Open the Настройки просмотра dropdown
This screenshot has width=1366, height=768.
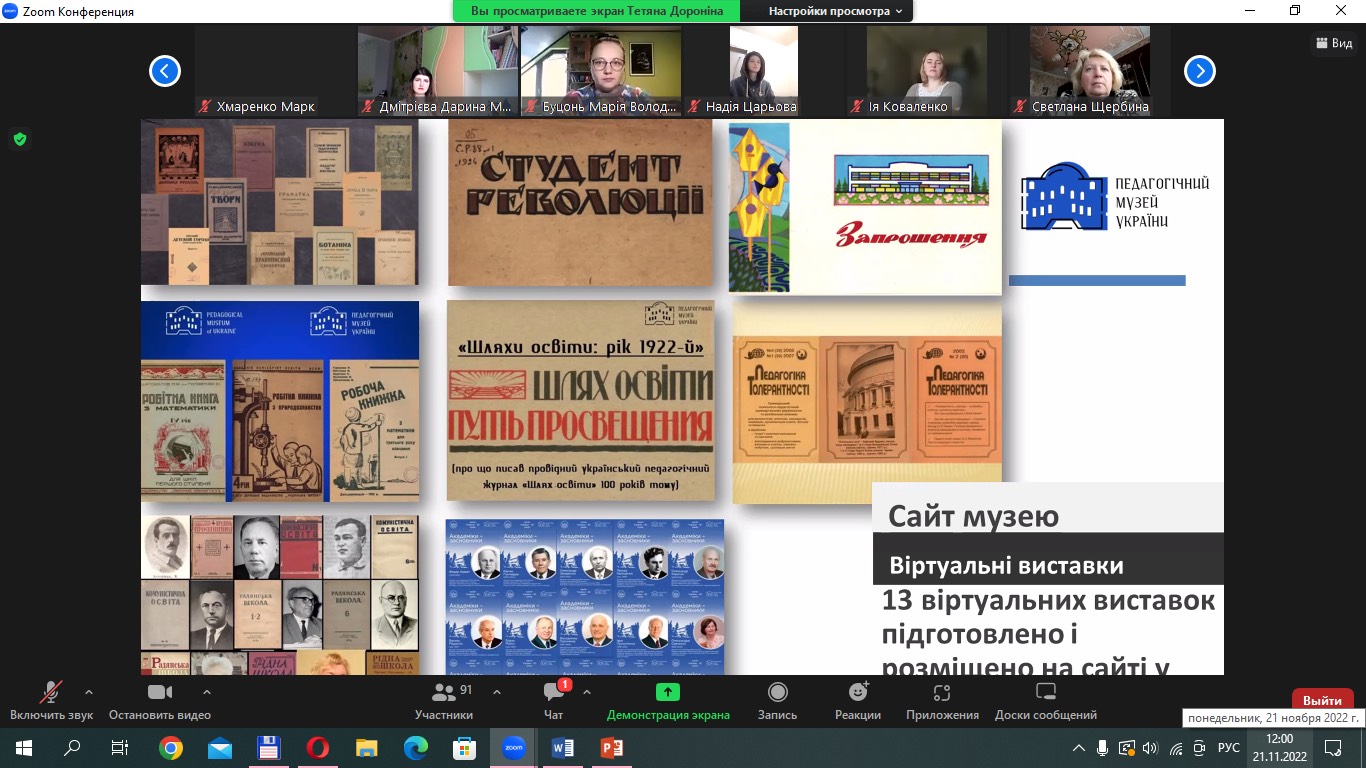[x=835, y=11]
